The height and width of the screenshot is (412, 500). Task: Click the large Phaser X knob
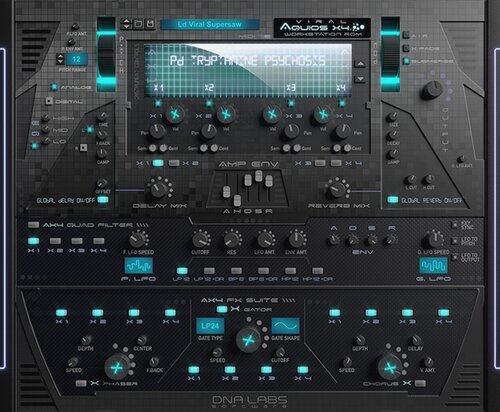click(117, 368)
